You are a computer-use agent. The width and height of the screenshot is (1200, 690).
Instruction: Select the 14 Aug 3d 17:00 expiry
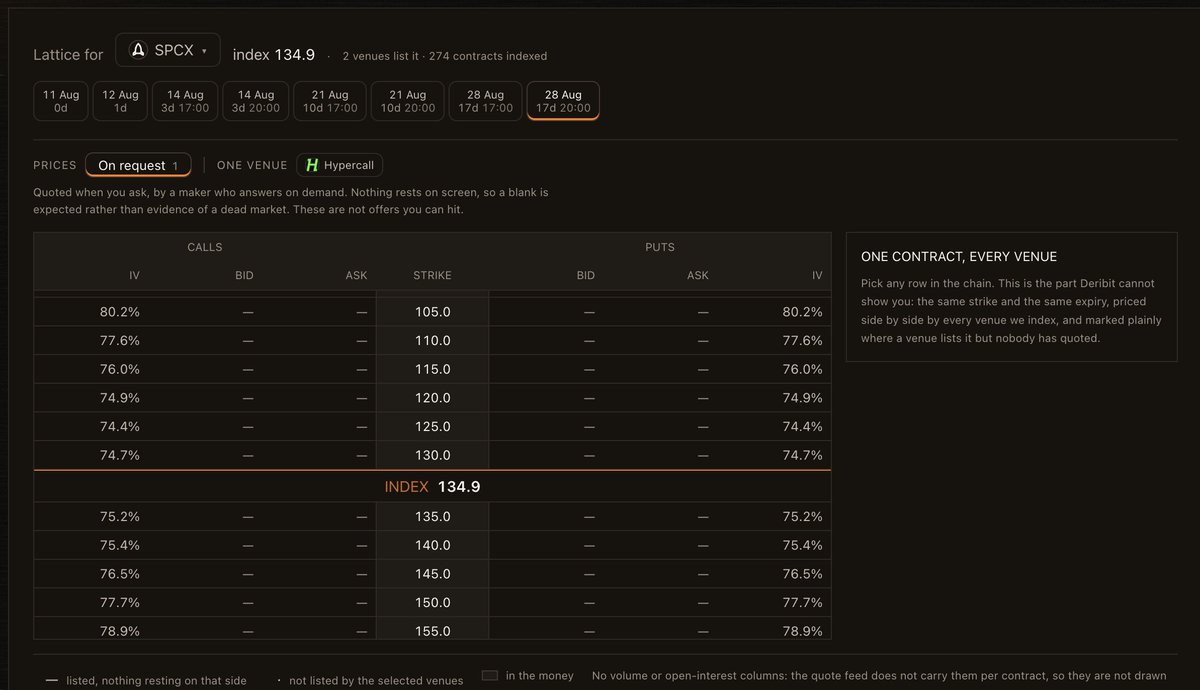(186, 101)
